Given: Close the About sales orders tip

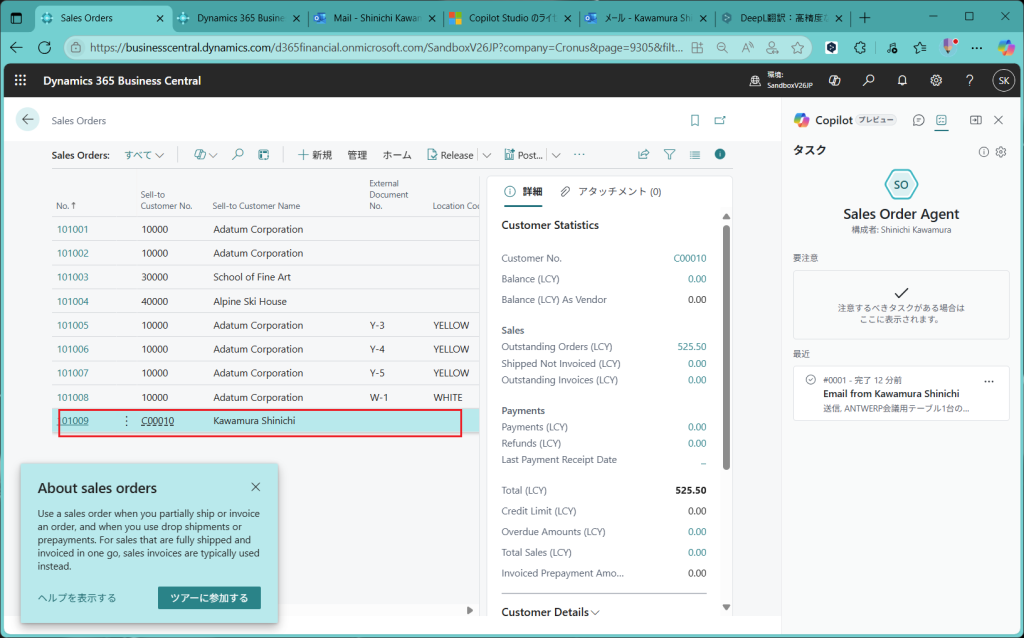Looking at the screenshot, I should (x=256, y=487).
